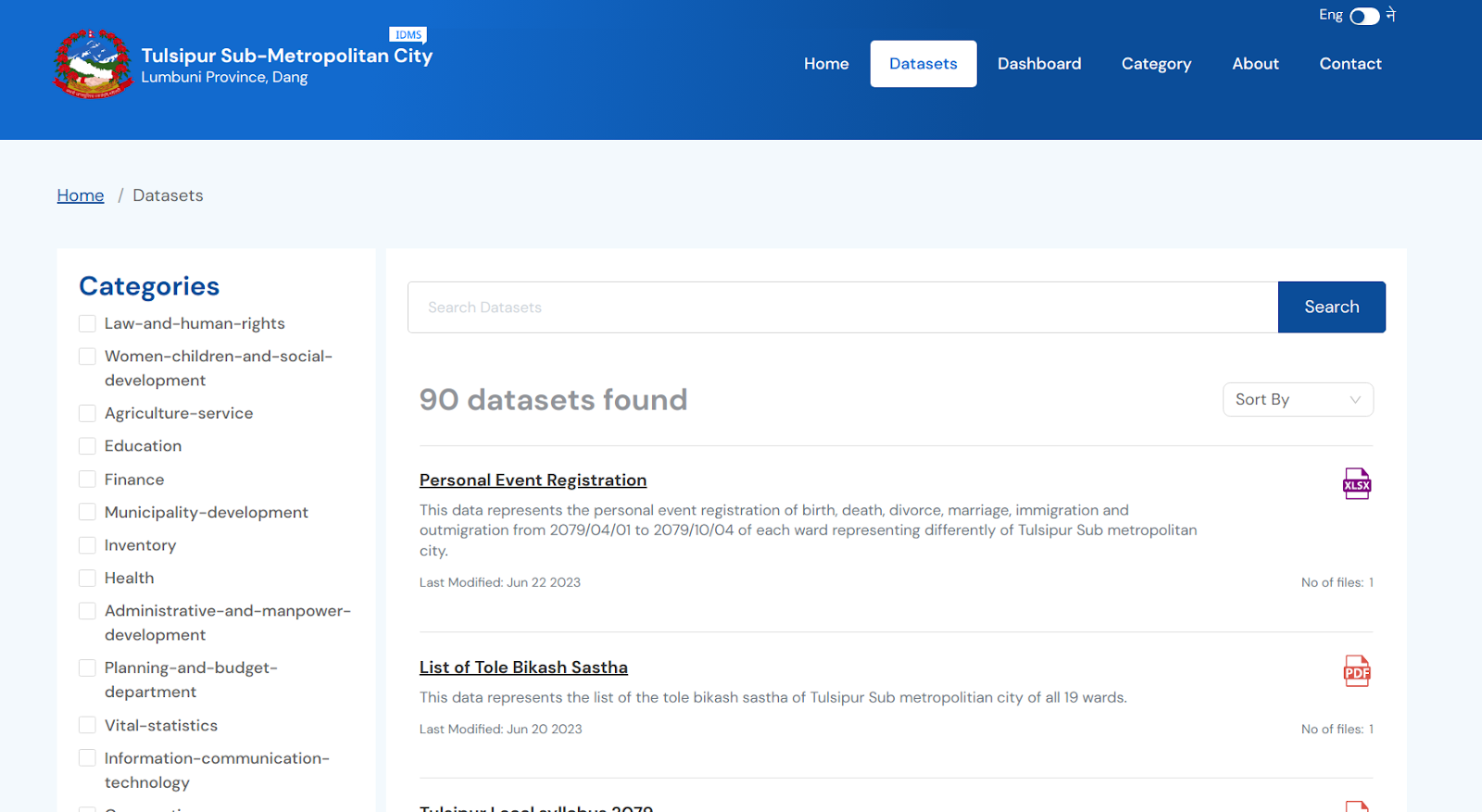This screenshot has height=812, width=1482.
Task: Open the PDF icon for List of Tole Bikash Sastha
Action: tap(1357, 671)
